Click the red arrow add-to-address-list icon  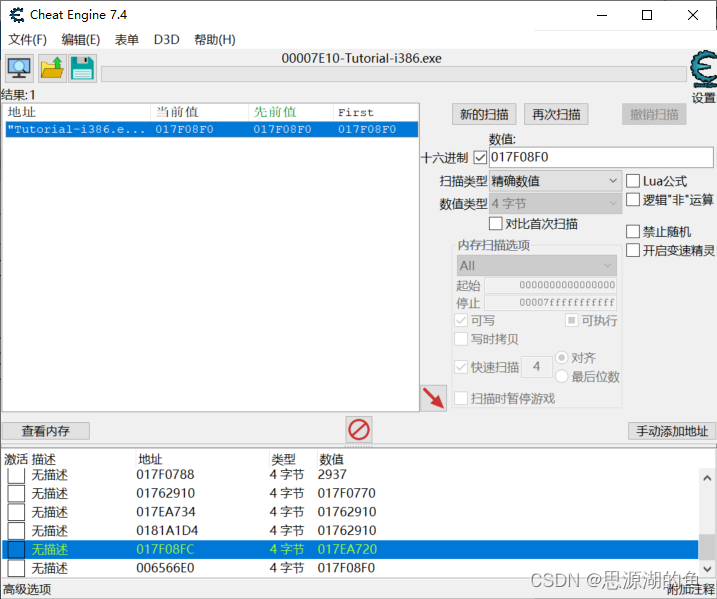coord(433,398)
